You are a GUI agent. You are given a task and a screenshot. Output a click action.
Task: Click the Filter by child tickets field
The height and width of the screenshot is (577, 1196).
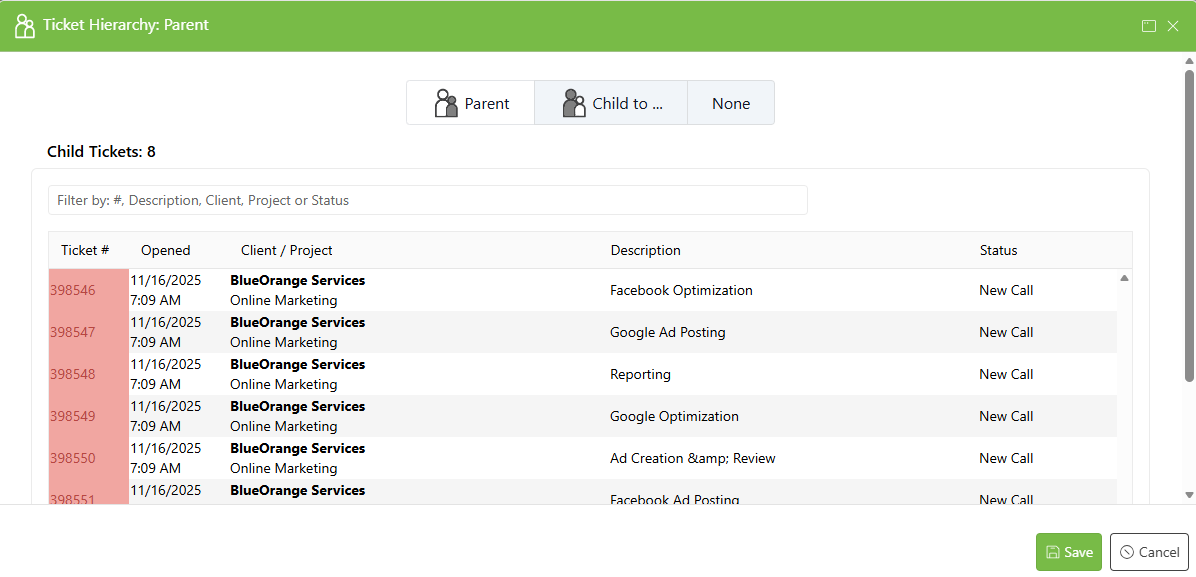coord(427,200)
